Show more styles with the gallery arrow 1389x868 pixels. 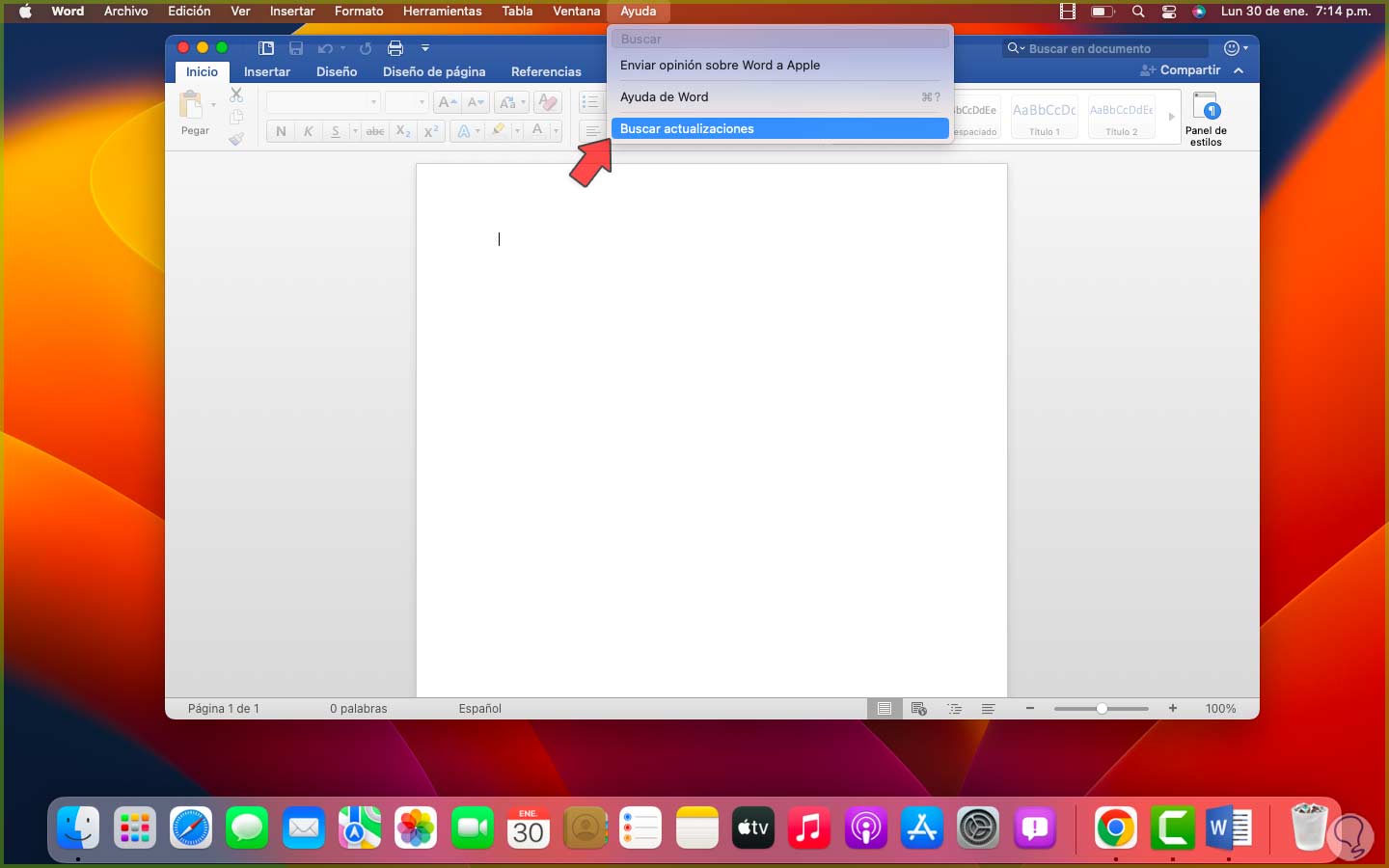point(1171,117)
